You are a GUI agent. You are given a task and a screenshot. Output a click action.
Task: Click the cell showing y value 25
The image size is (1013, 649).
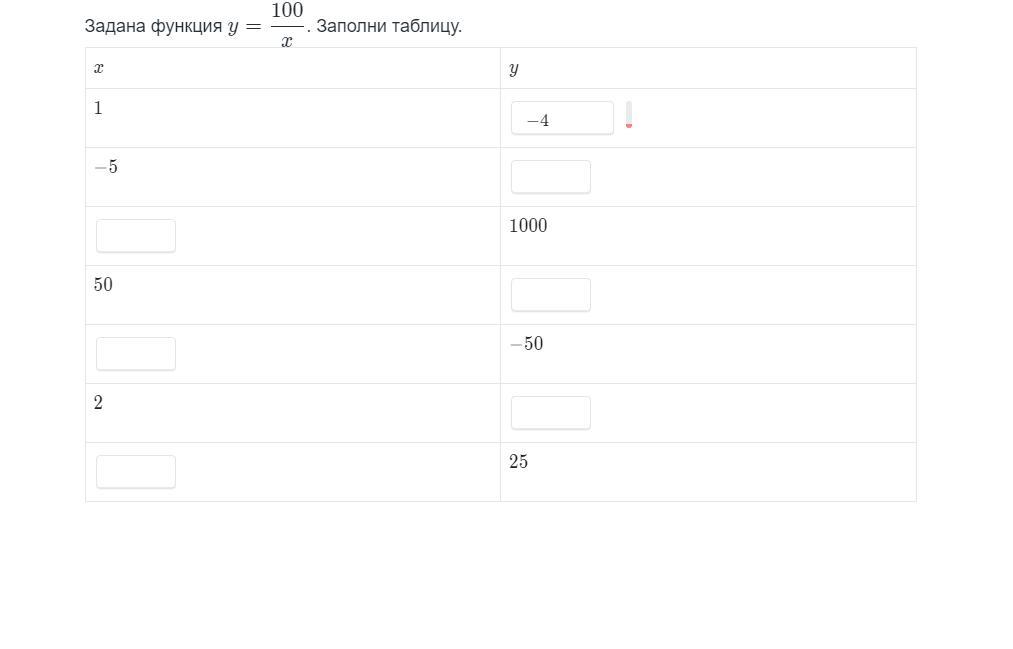pos(708,472)
